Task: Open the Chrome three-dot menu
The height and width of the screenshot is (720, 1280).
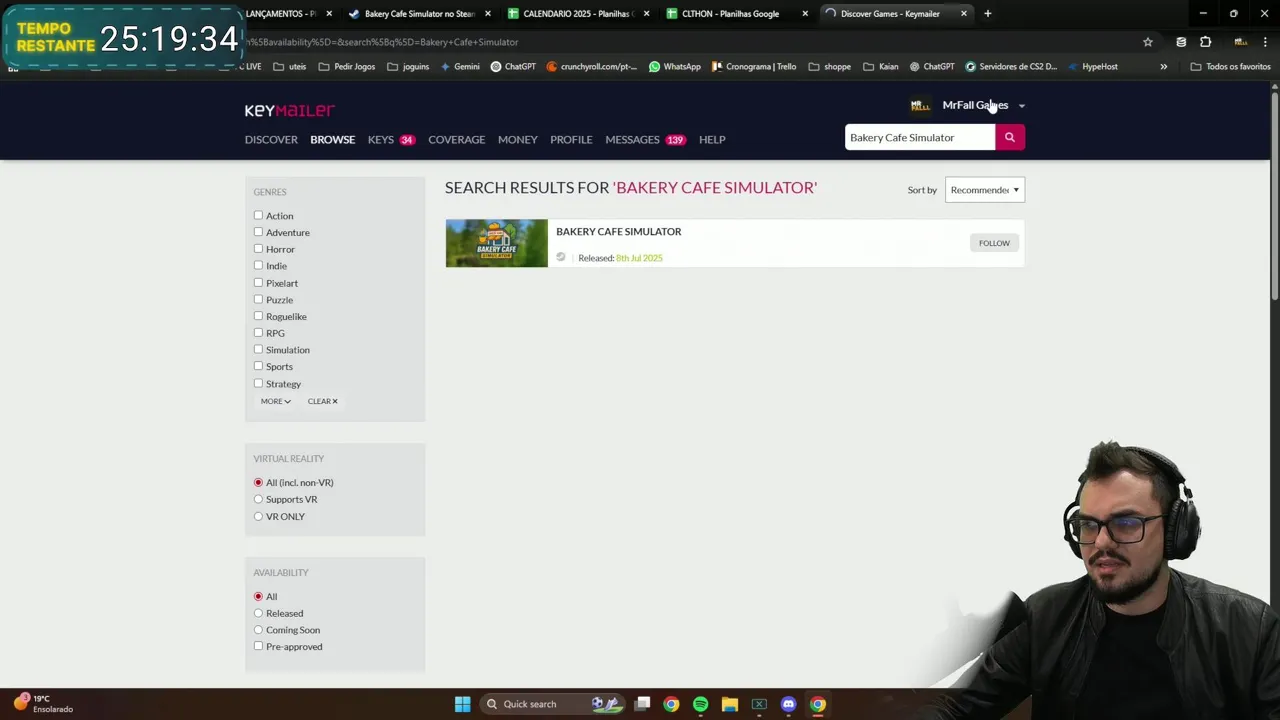Action: (x=1267, y=42)
